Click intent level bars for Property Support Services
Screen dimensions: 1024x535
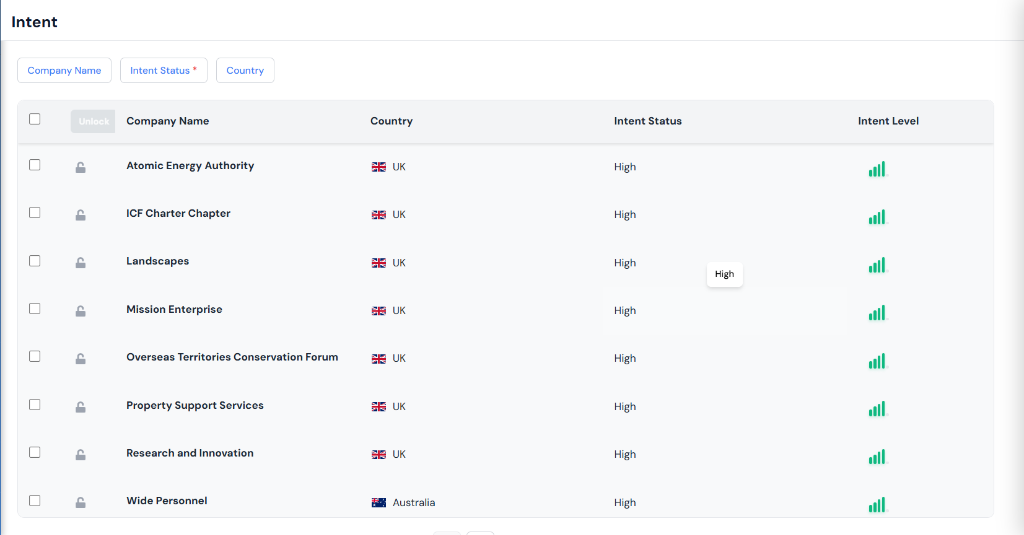pyautogui.click(x=878, y=409)
